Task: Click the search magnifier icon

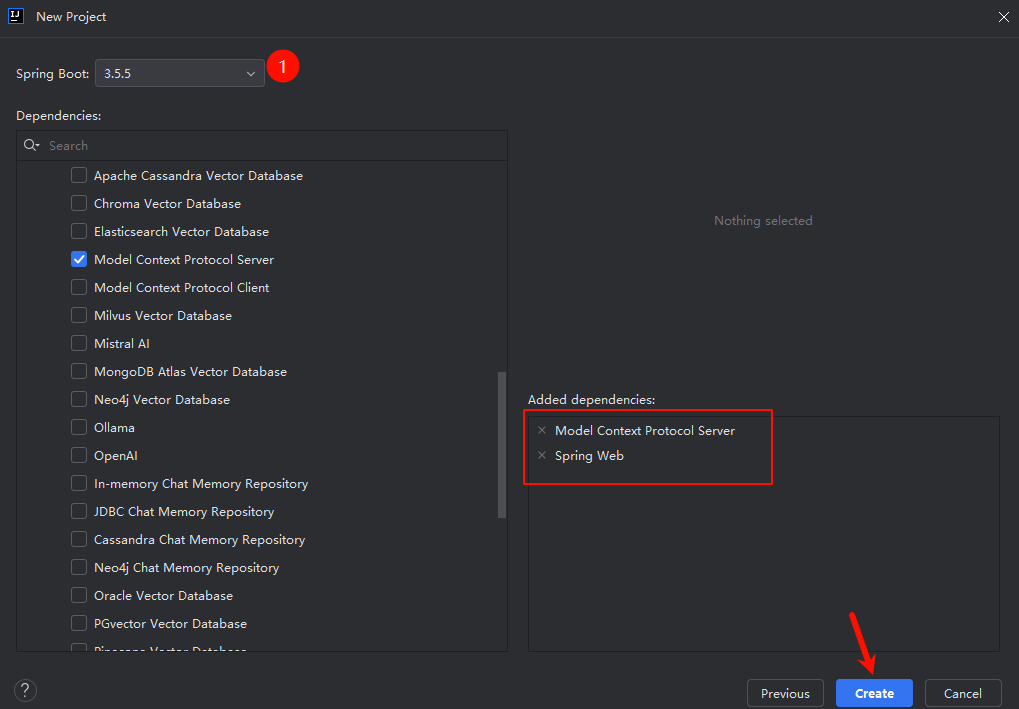Action: (31, 145)
